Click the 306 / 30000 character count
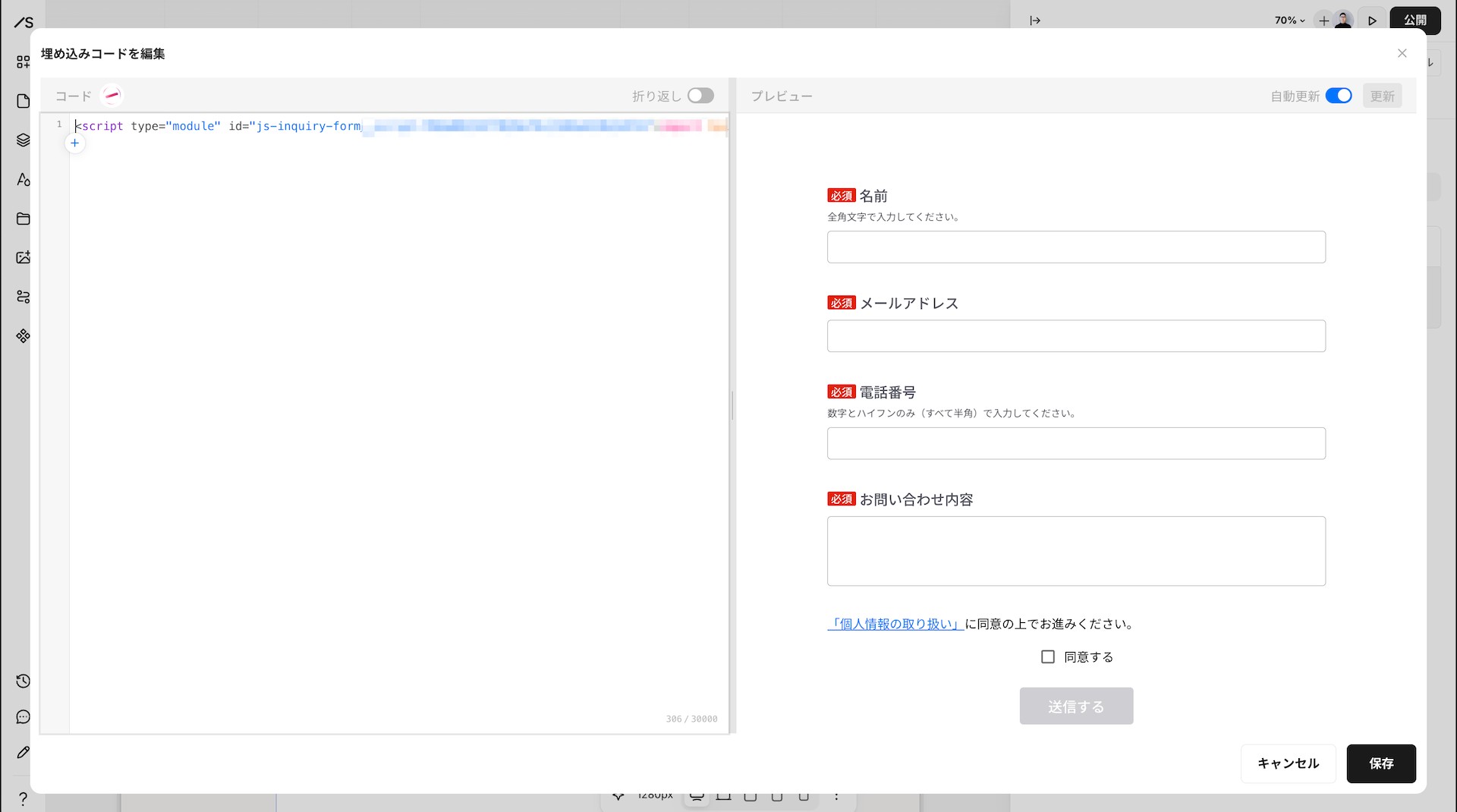Viewport: 1457px width, 812px height. pyautogui.click(x=691, y=719)
